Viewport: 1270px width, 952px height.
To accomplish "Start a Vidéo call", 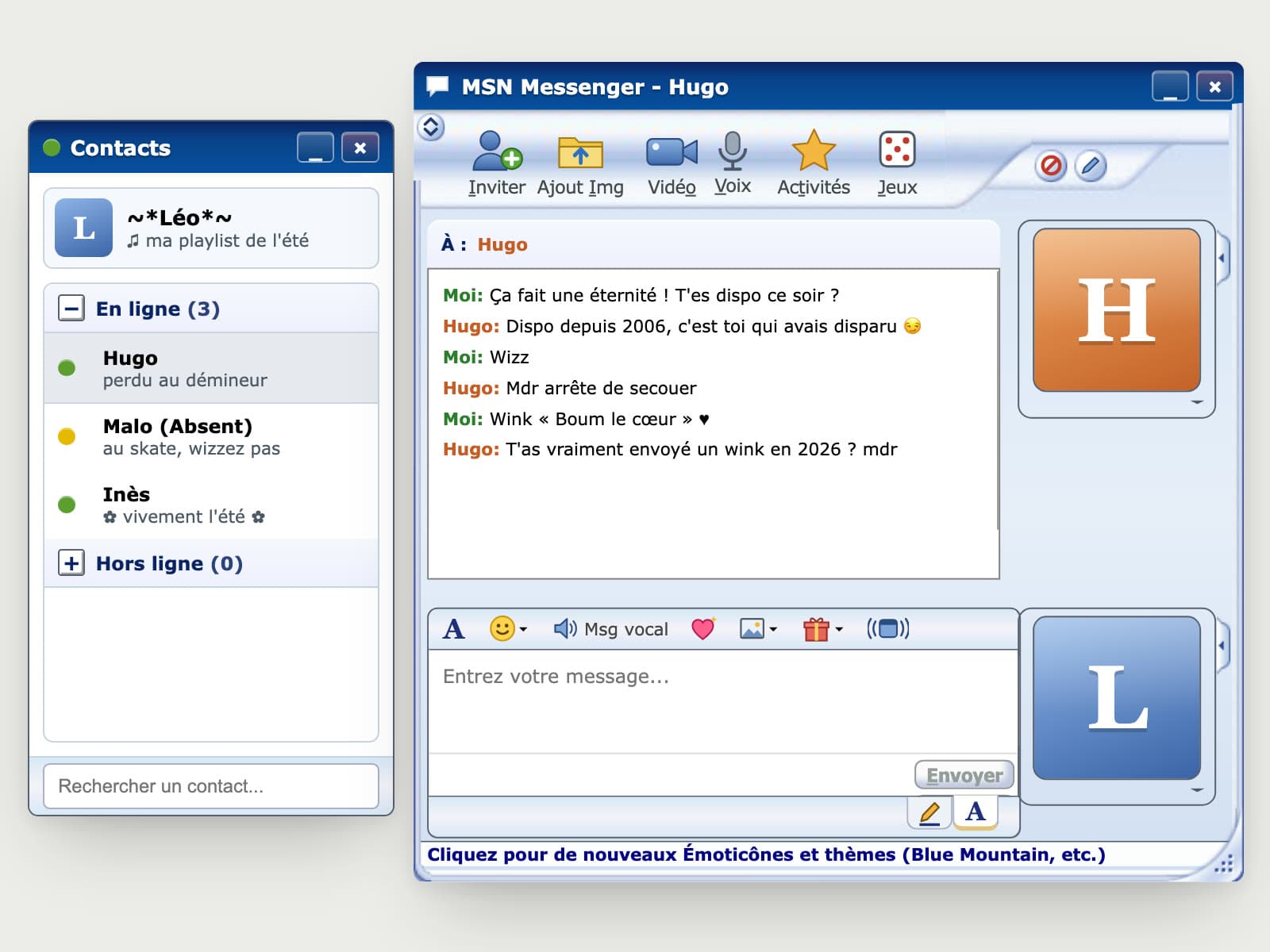I will click(x=672, y=152).
